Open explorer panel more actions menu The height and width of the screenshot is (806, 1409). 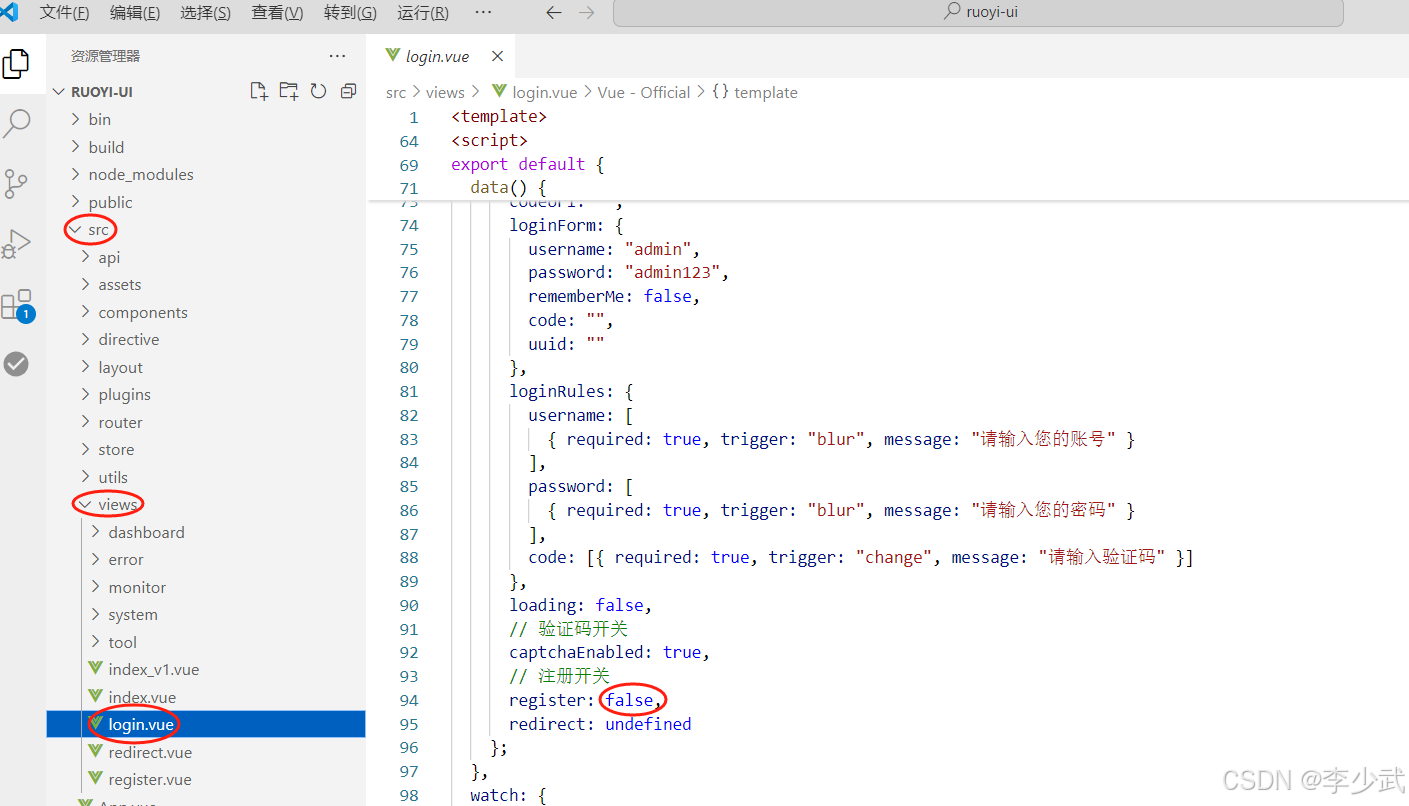coord(337,56)
